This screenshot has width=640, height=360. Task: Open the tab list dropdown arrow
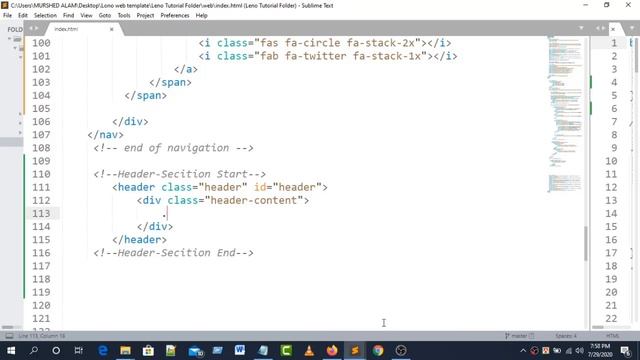click(x=581, y=28)
